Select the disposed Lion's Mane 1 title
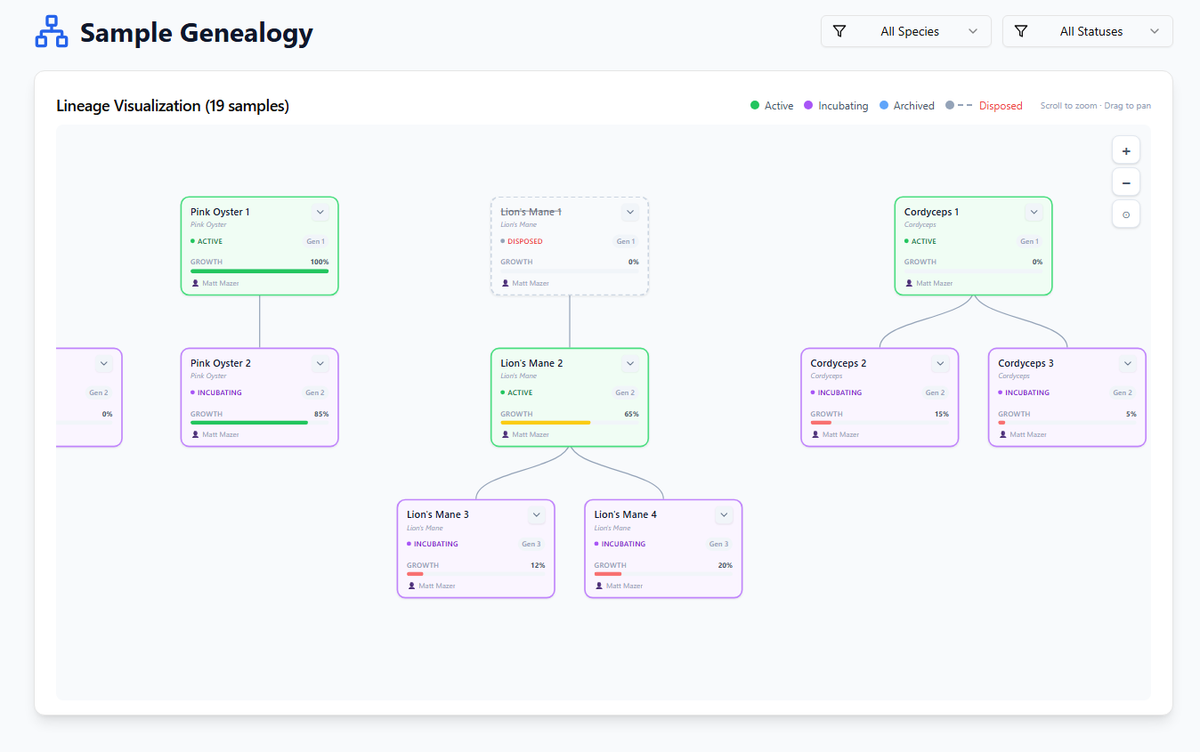Image resolution: width=1200 pixels, height=752 pixels. click(531, 212)
